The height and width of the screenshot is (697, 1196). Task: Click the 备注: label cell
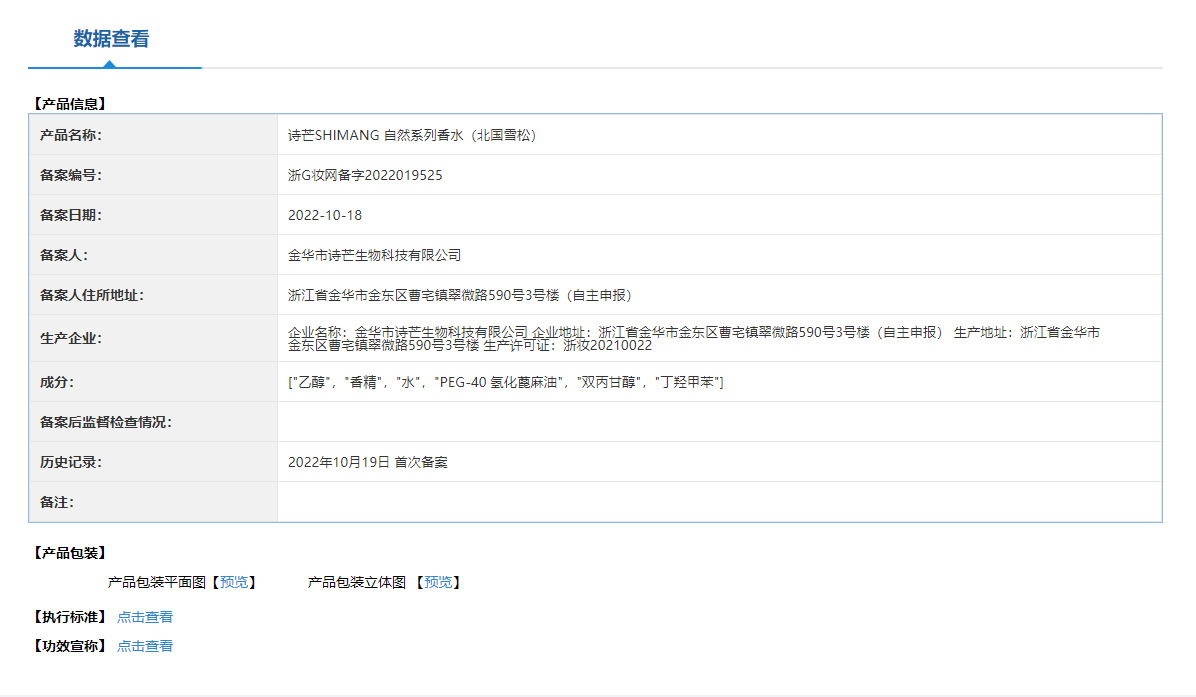click(153, 502)
